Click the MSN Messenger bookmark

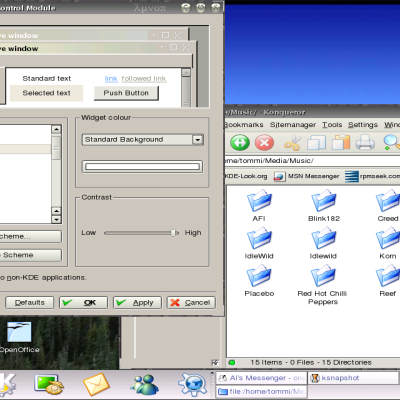click(x=307, y=176)
